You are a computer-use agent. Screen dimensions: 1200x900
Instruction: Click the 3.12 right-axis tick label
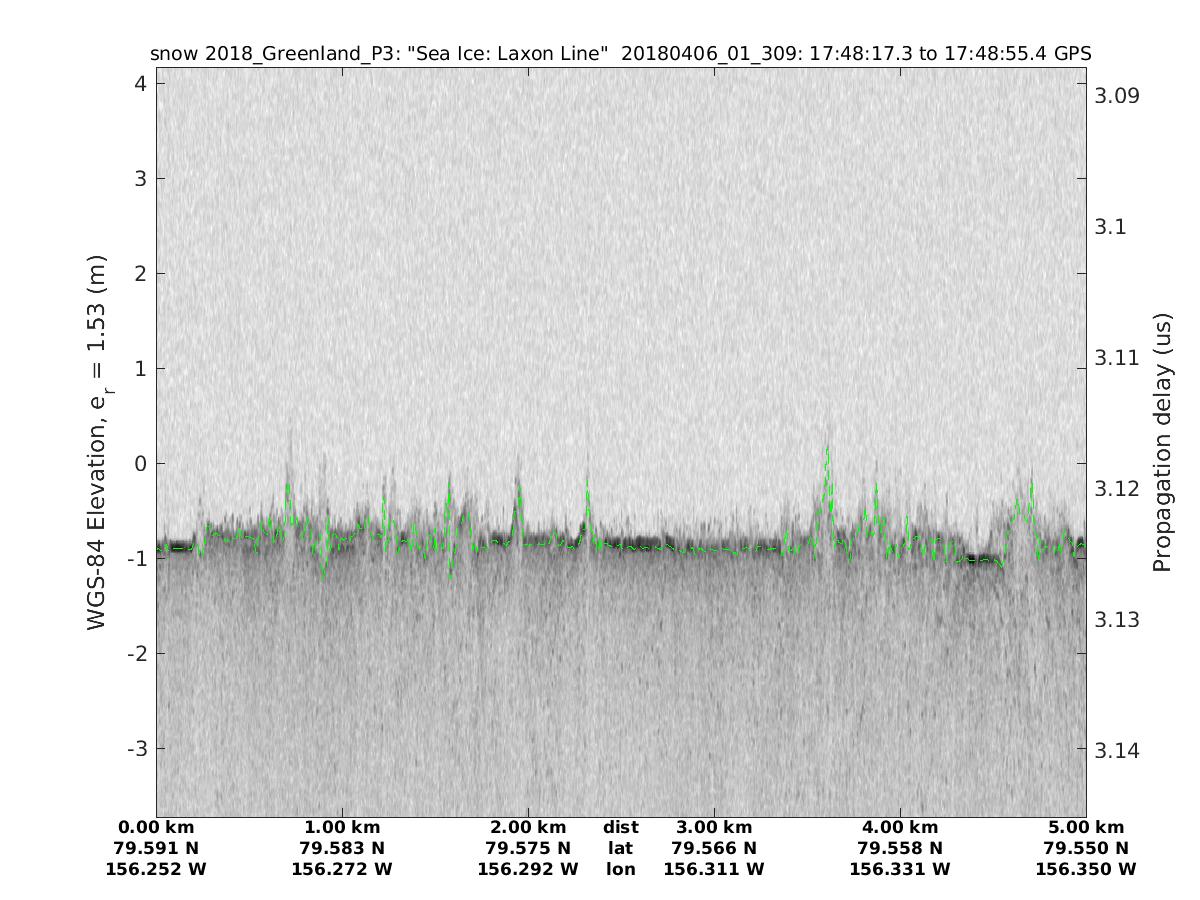click(1117, 488)
